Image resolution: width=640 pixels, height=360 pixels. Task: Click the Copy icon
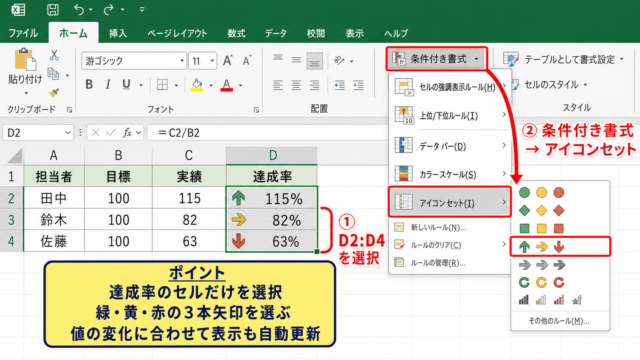[53, 74]
